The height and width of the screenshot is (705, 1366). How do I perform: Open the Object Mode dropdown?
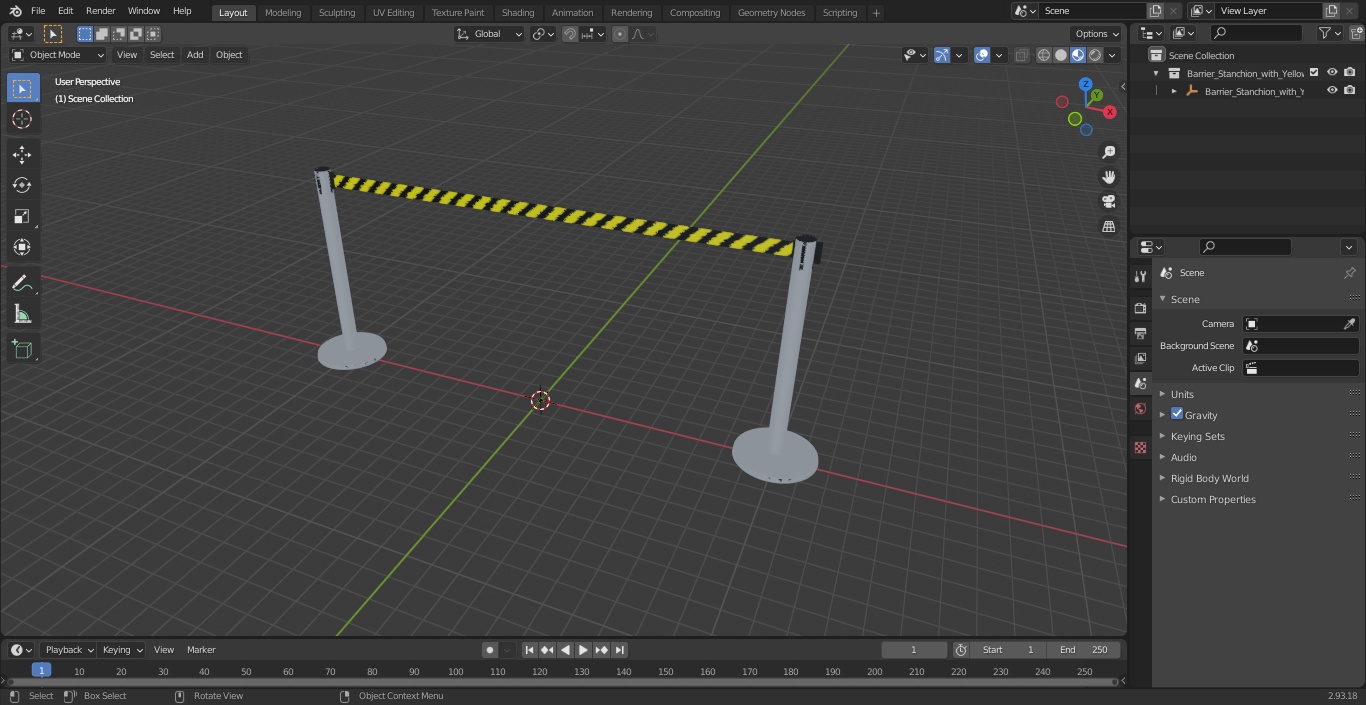tap(58, 55)
